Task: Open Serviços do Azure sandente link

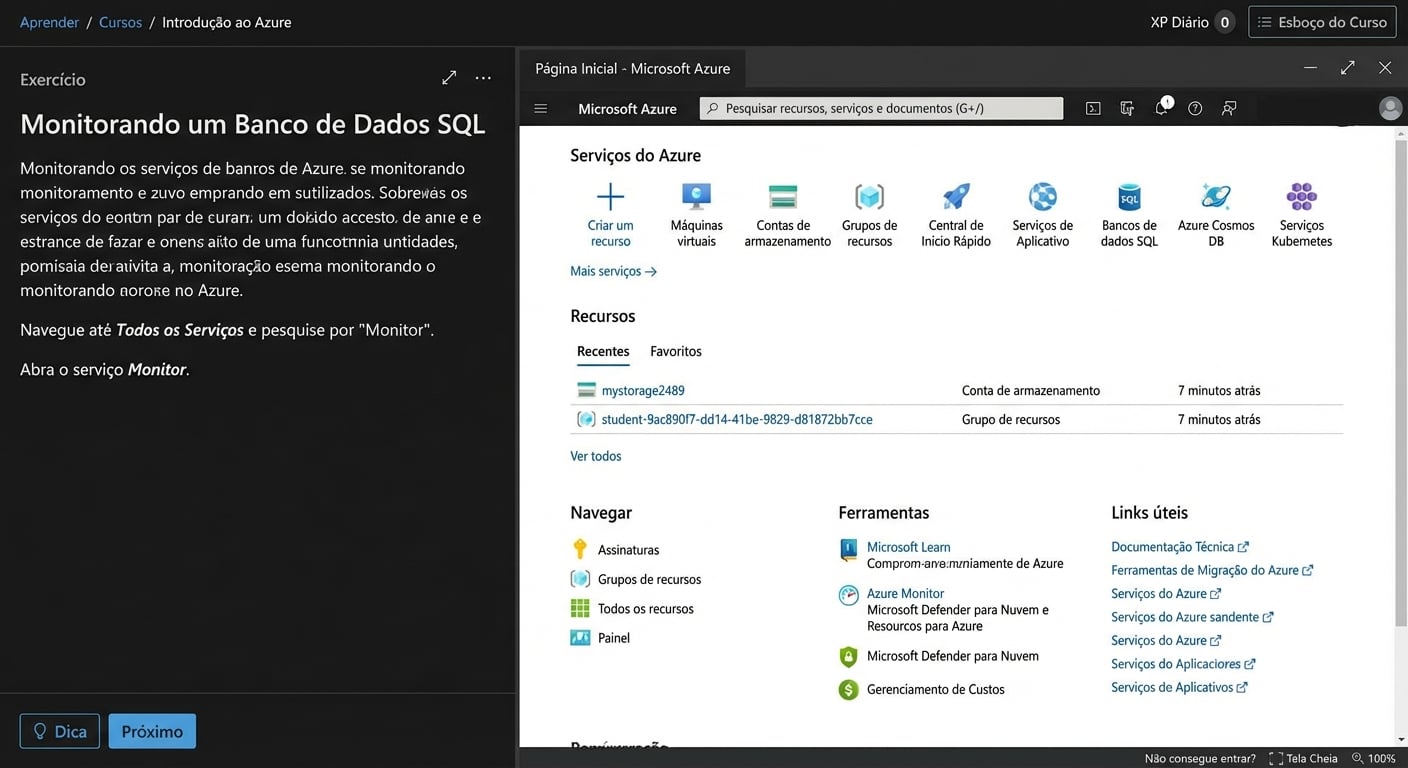Action: (1192, 617)
